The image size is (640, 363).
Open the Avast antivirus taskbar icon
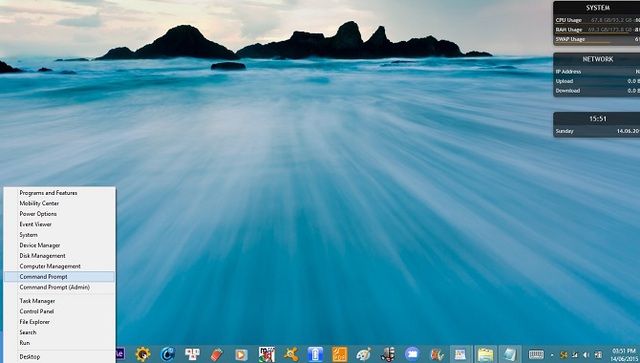point(291,354)
